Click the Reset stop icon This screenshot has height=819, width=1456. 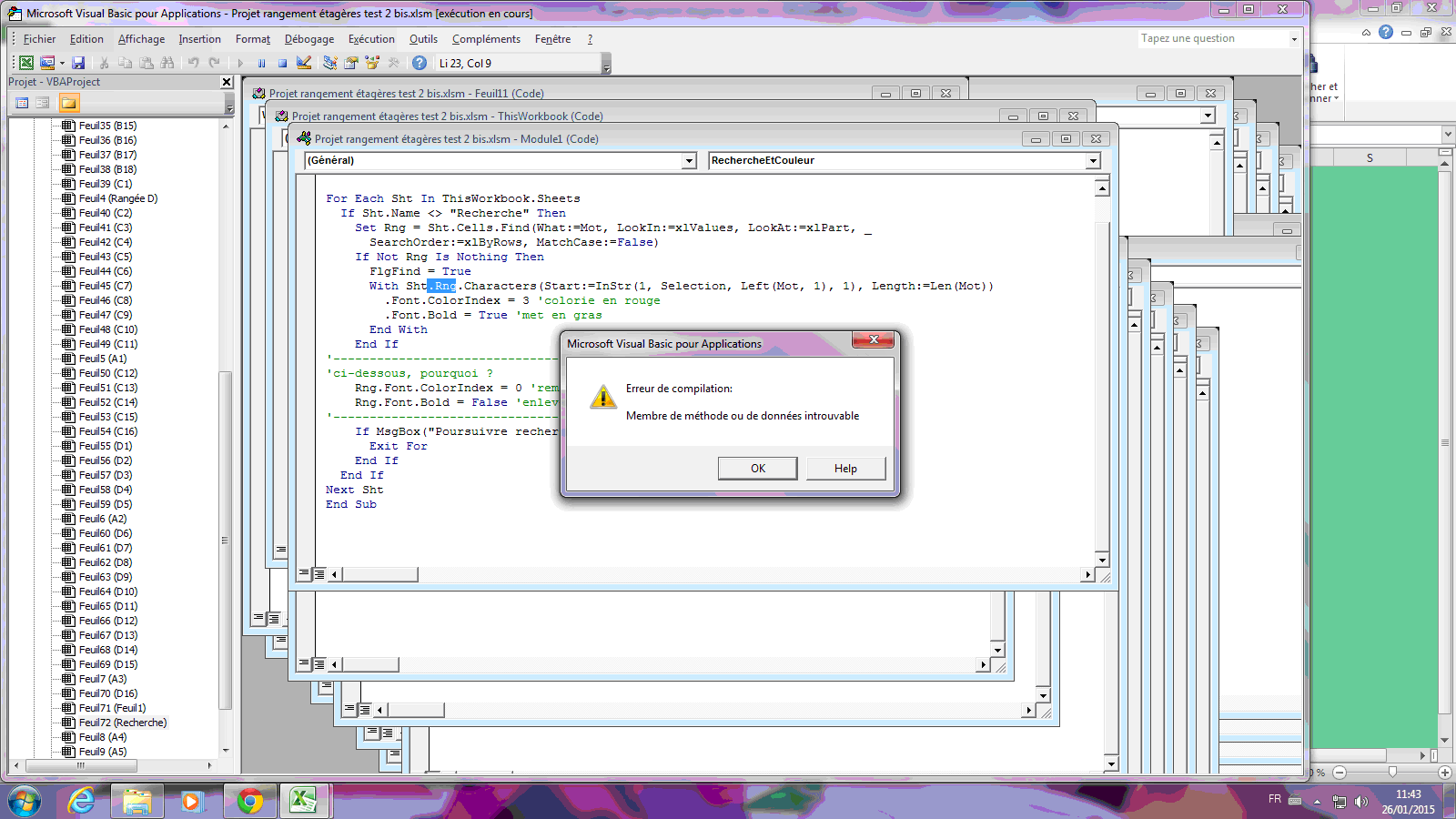282,63
